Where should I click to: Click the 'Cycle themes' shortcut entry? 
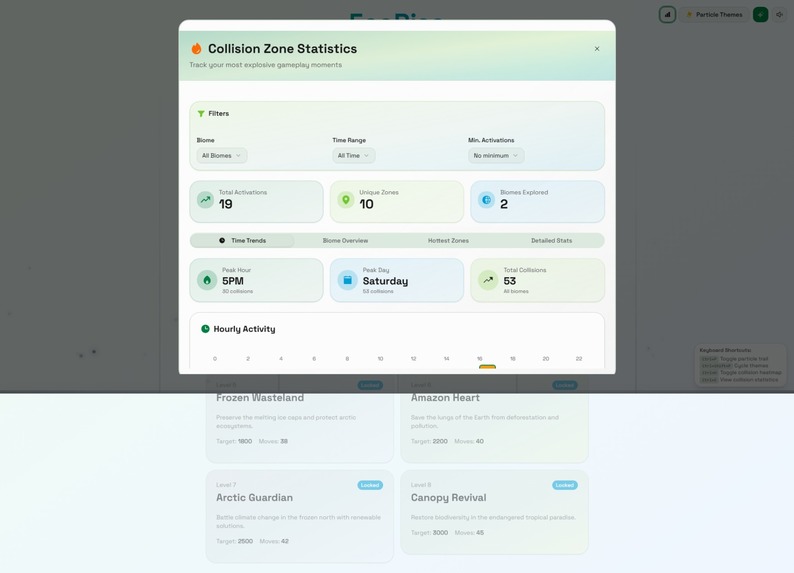click(x=734, y=365)
